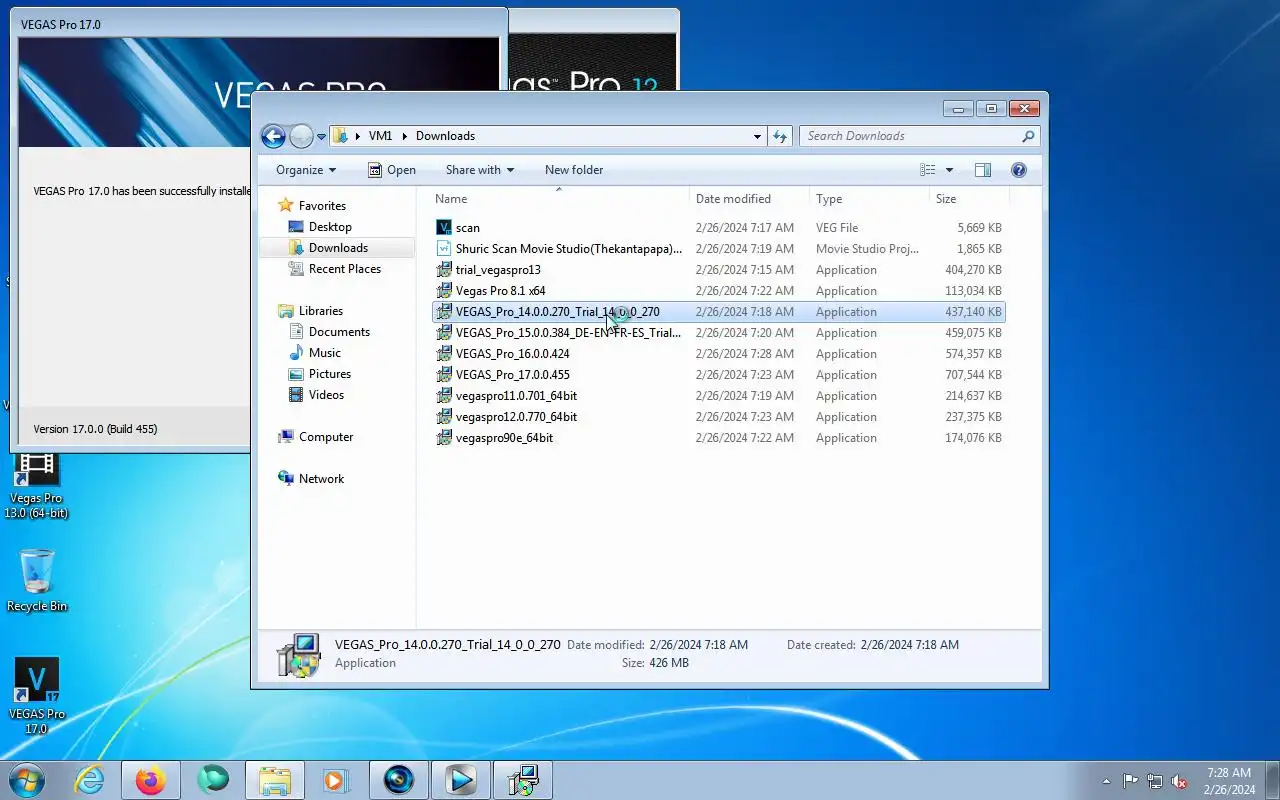The width and height of the screenshot is (1280, 800).
Task: Open Windows Media Player from taskbar
Action: click(336, 780)
